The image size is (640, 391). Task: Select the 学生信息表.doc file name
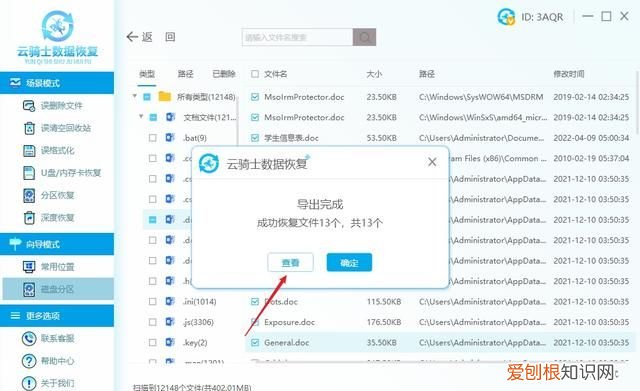pyautogui.click(x=291, y=138)
